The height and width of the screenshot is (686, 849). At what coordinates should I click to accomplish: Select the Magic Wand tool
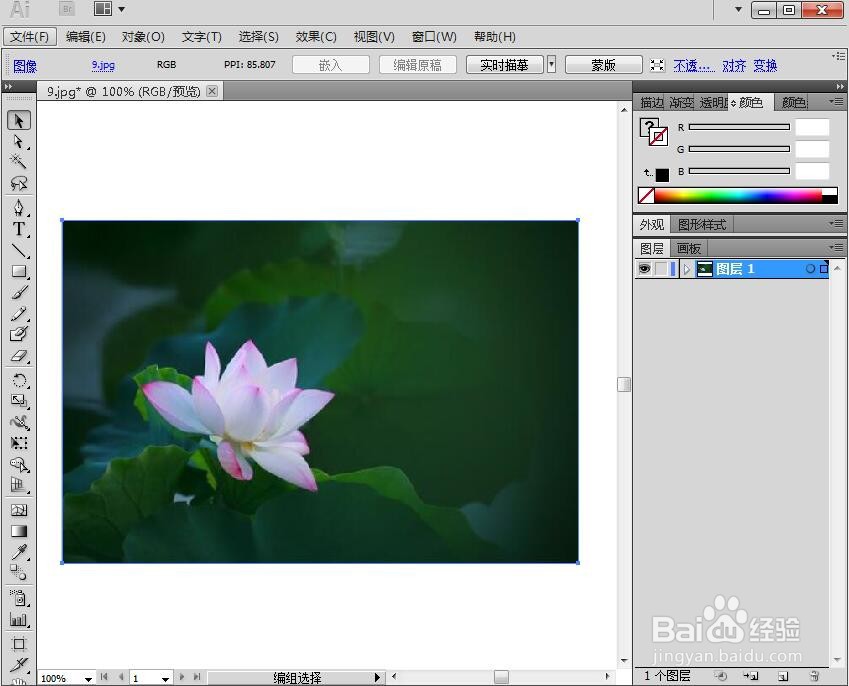[19, 161]
